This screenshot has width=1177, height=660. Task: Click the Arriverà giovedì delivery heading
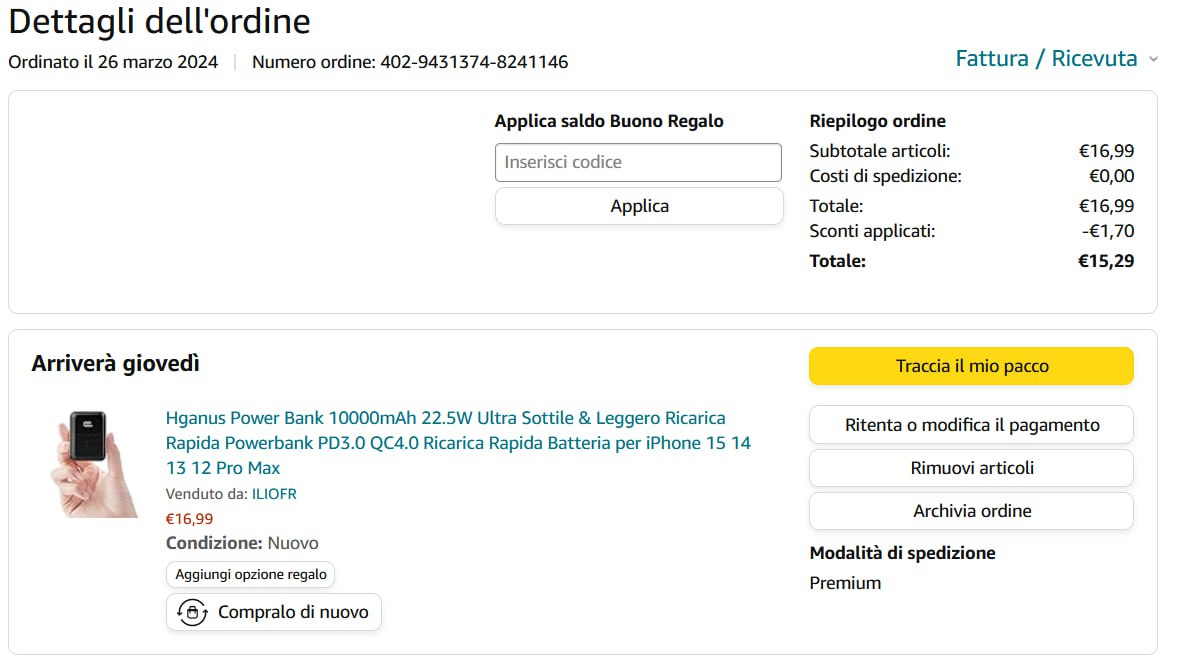pos(116,364)
